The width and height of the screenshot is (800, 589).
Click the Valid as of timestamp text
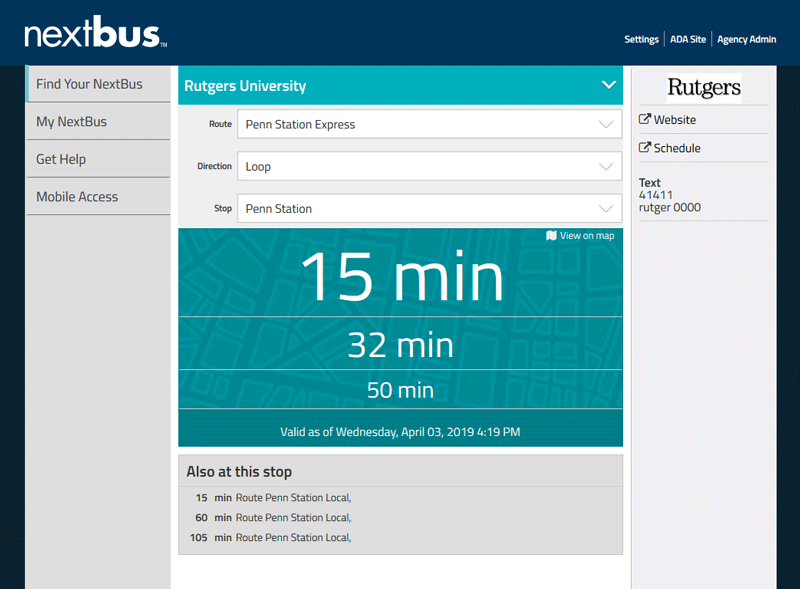401,432
